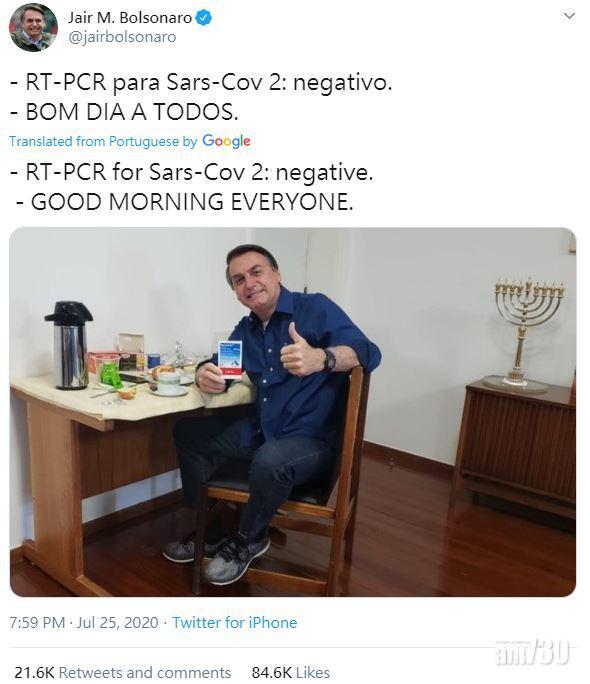Image resolution: width=590 pixels, height=684 pixels.
Task: Open the Jair M. Bolsonaro display name
Action: (x=130, y=18)
